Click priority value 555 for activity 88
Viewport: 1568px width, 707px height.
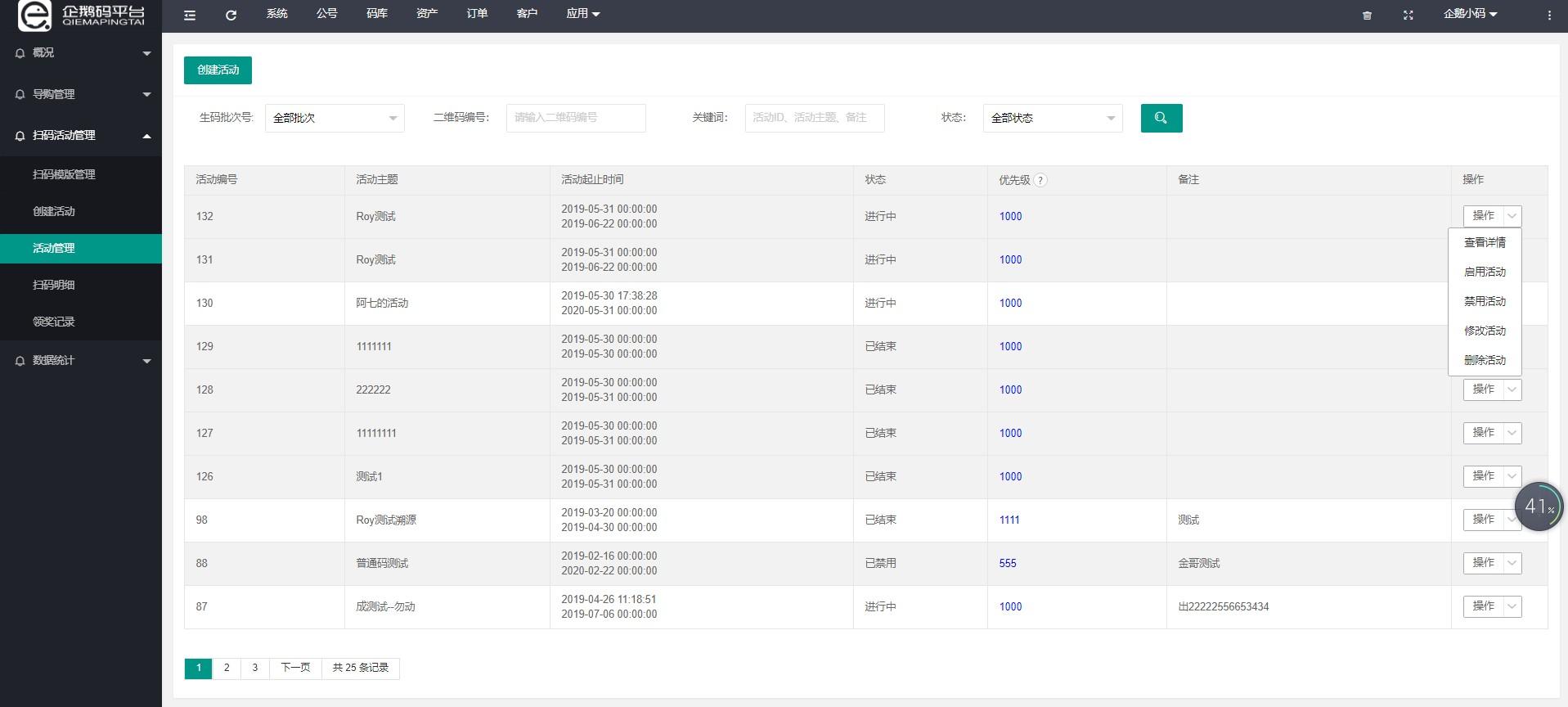[1008, 563]
